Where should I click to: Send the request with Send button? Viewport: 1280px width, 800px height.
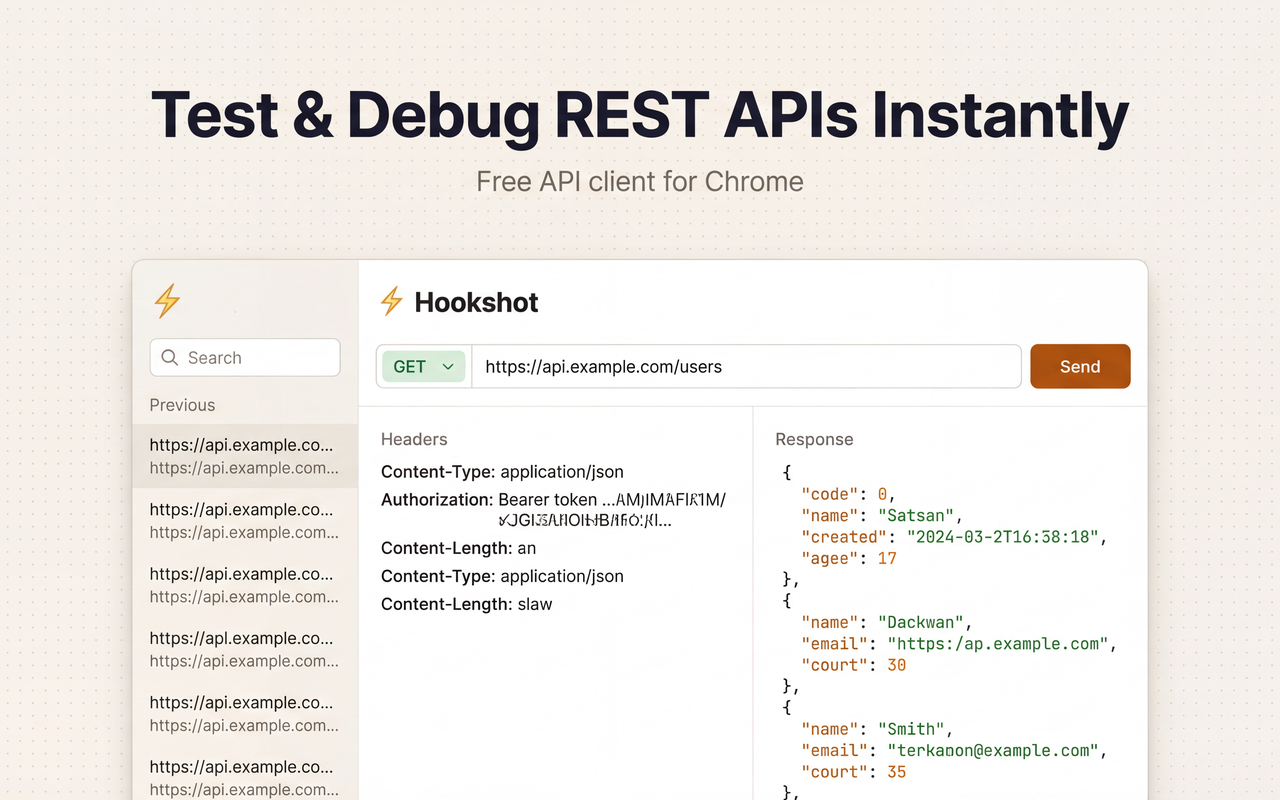1080,366
